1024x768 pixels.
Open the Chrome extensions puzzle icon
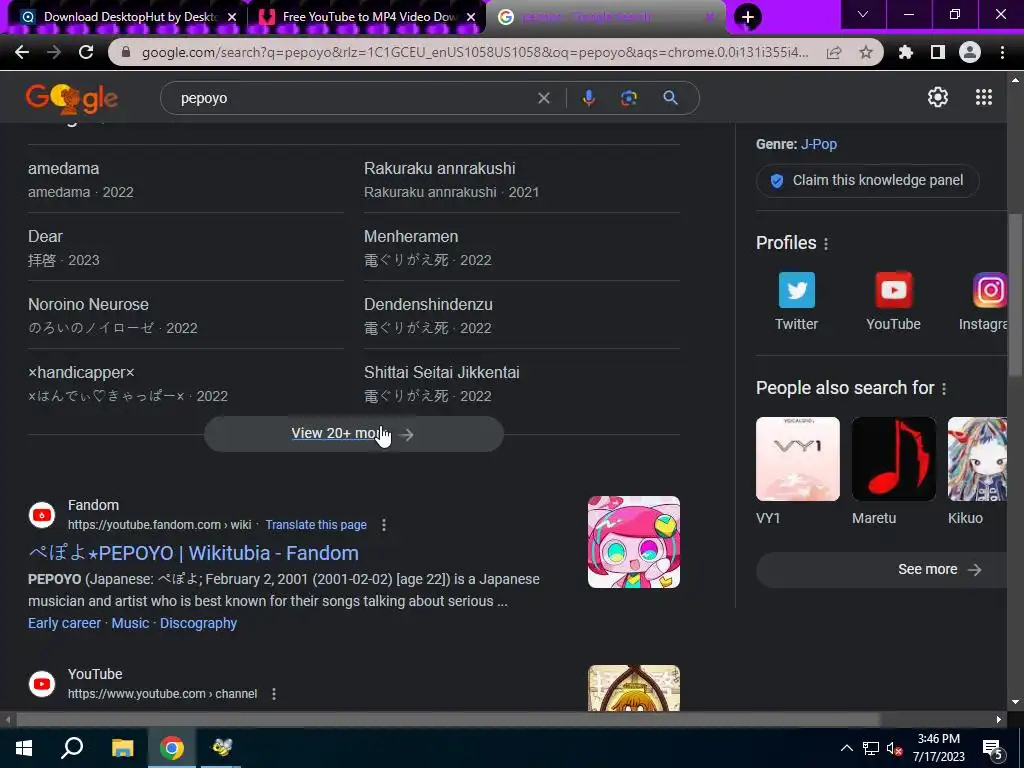(906, 52)
